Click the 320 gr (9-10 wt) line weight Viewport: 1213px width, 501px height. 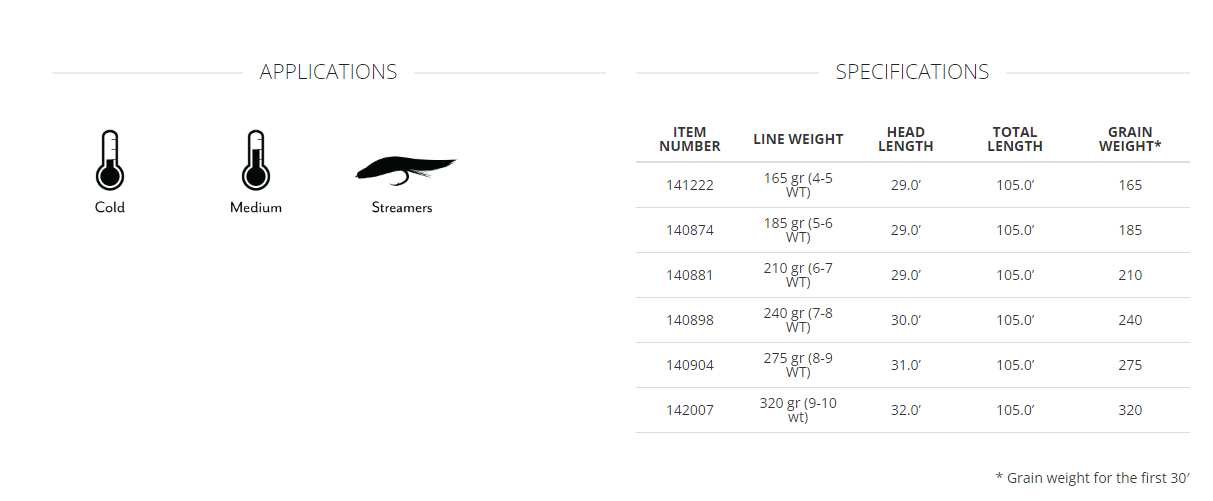pos(798,410)
